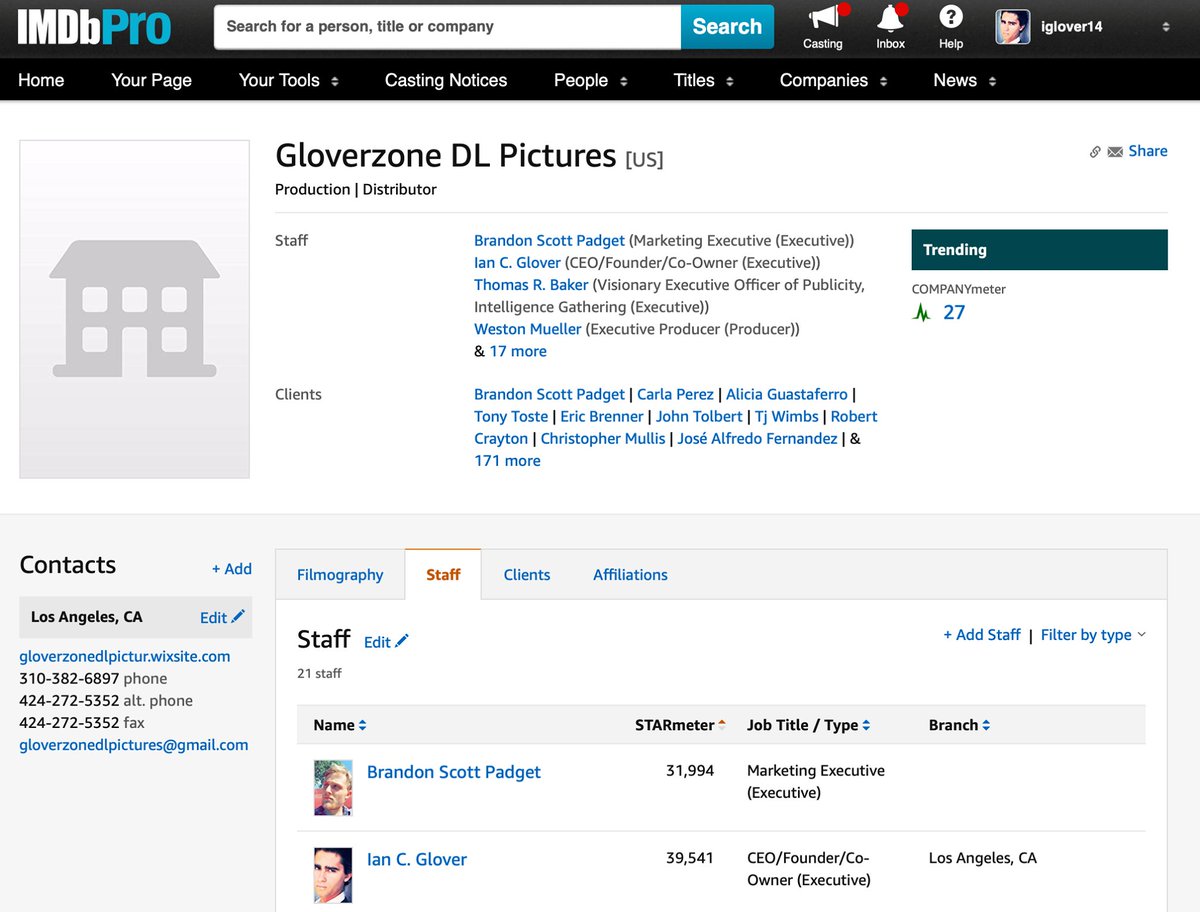Expand the Your Tools menu
Image resolution: width=1200 pixels, height=912 pixels.
tap(289, 80)
